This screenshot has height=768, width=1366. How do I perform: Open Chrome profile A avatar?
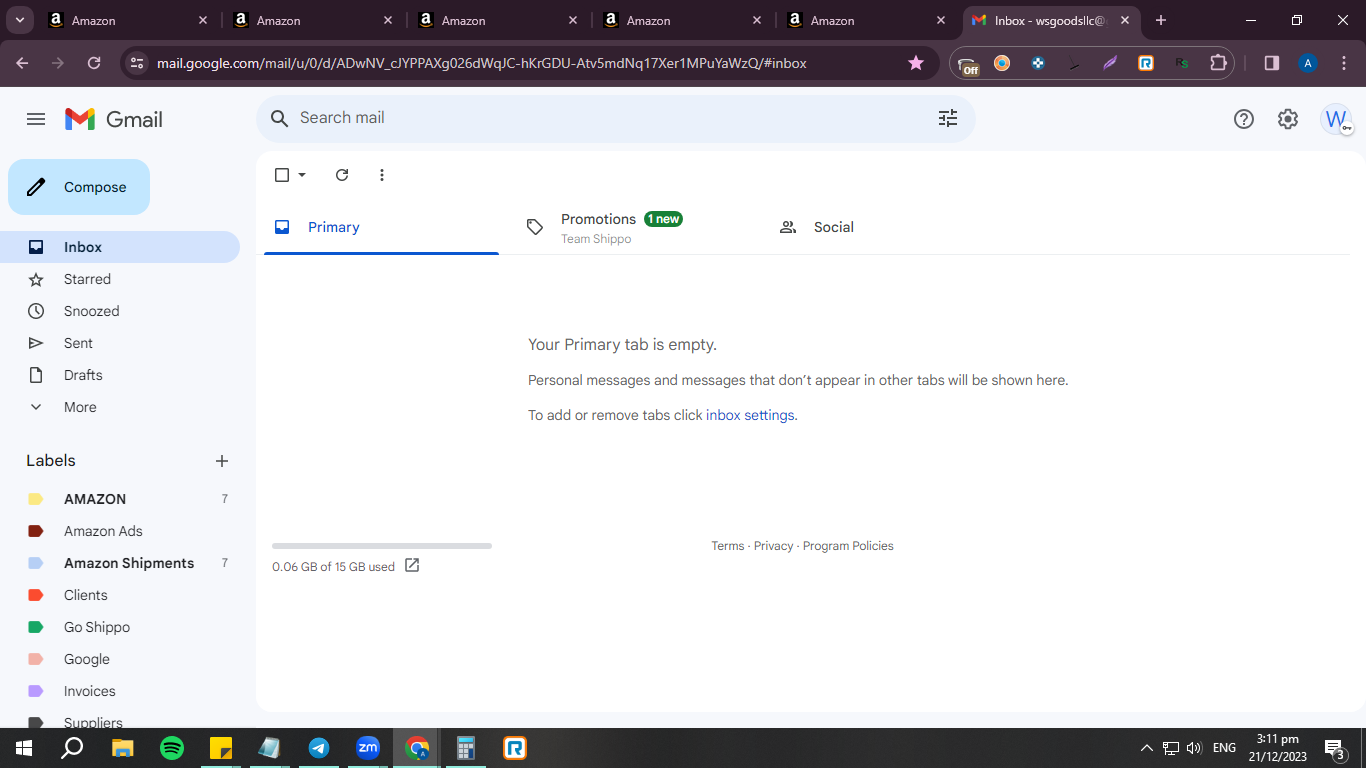pyautogui.click(x=1307, y=63)
